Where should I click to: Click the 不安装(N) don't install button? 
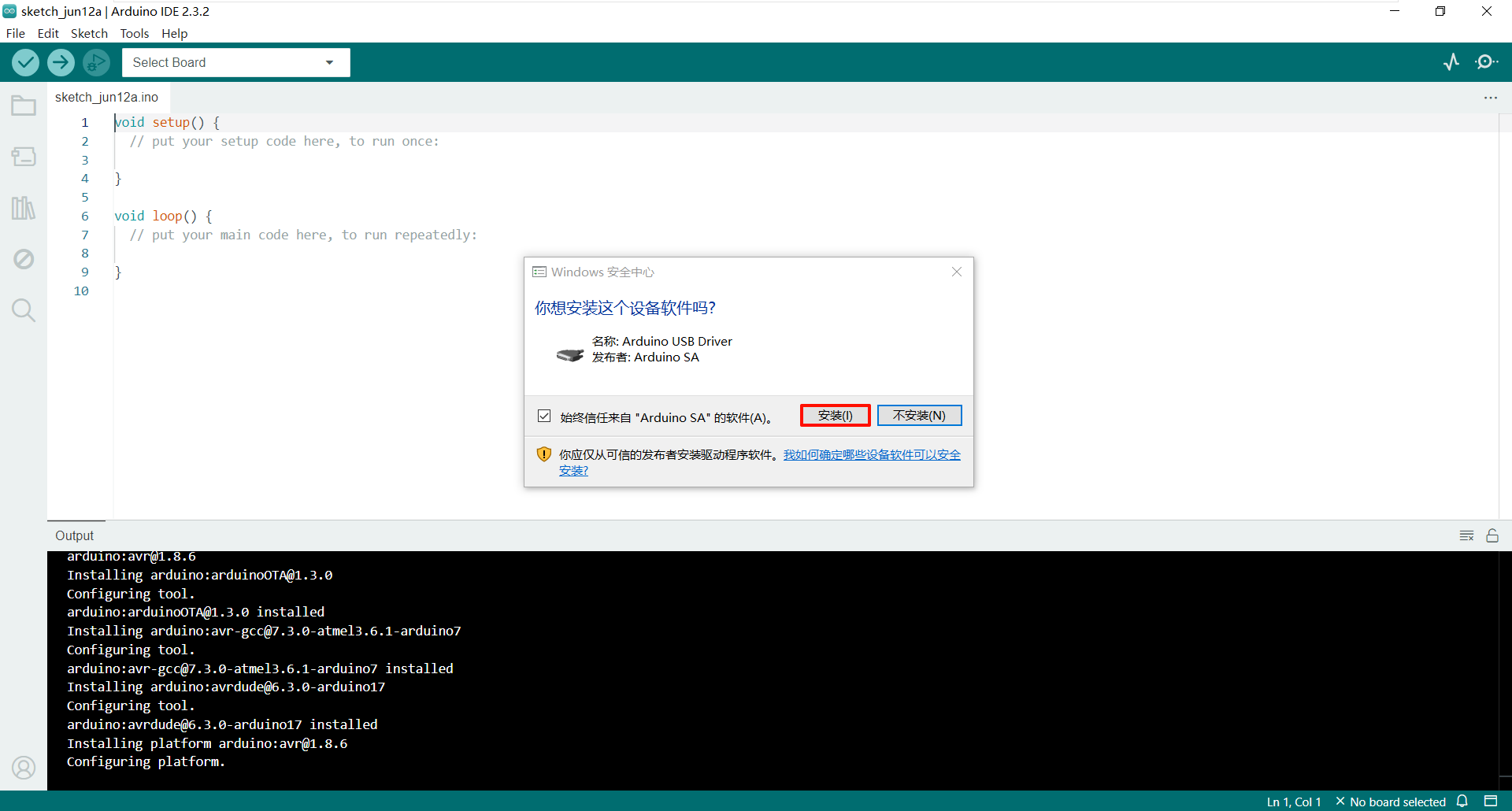(x=920, y=415)
